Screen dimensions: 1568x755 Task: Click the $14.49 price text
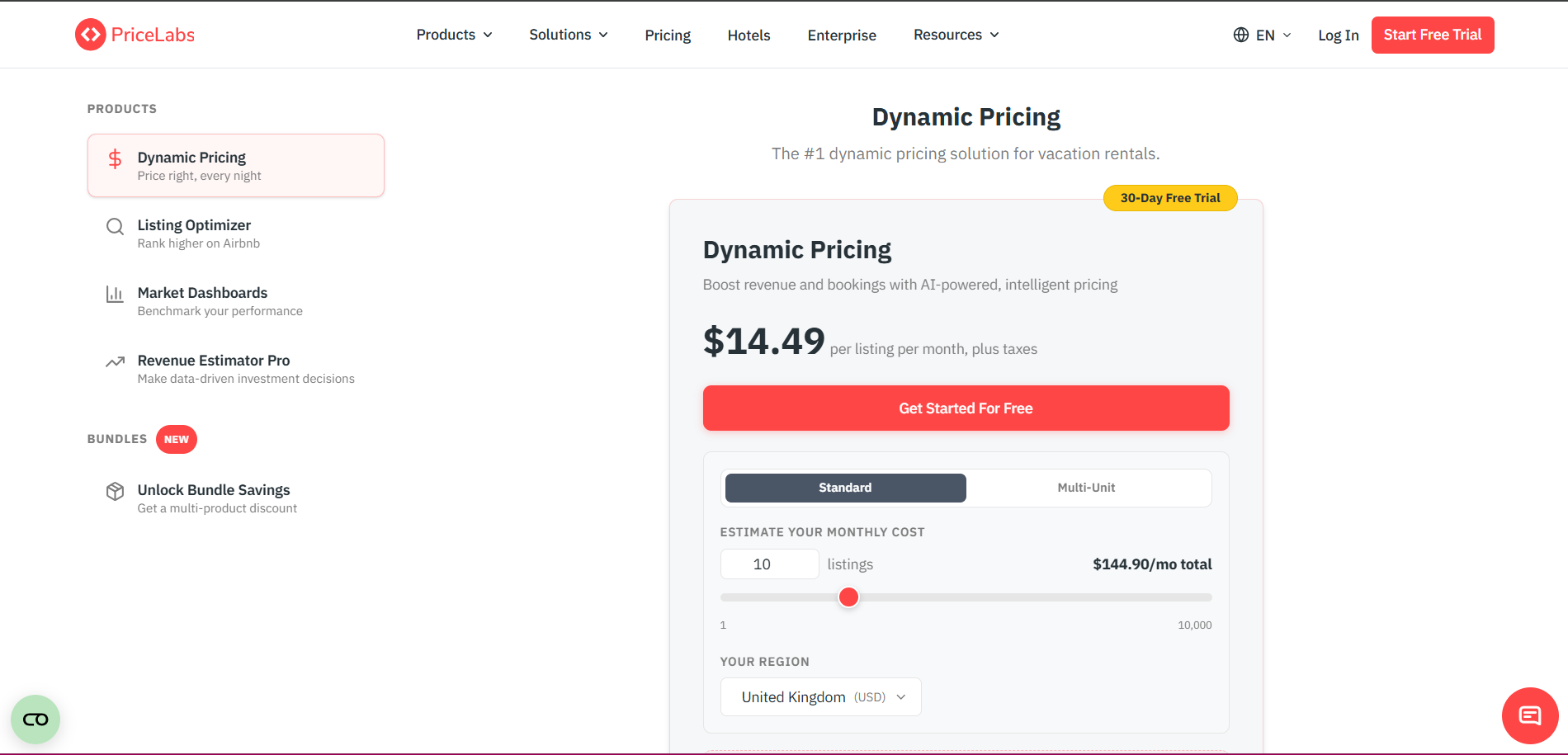[763, 342]
